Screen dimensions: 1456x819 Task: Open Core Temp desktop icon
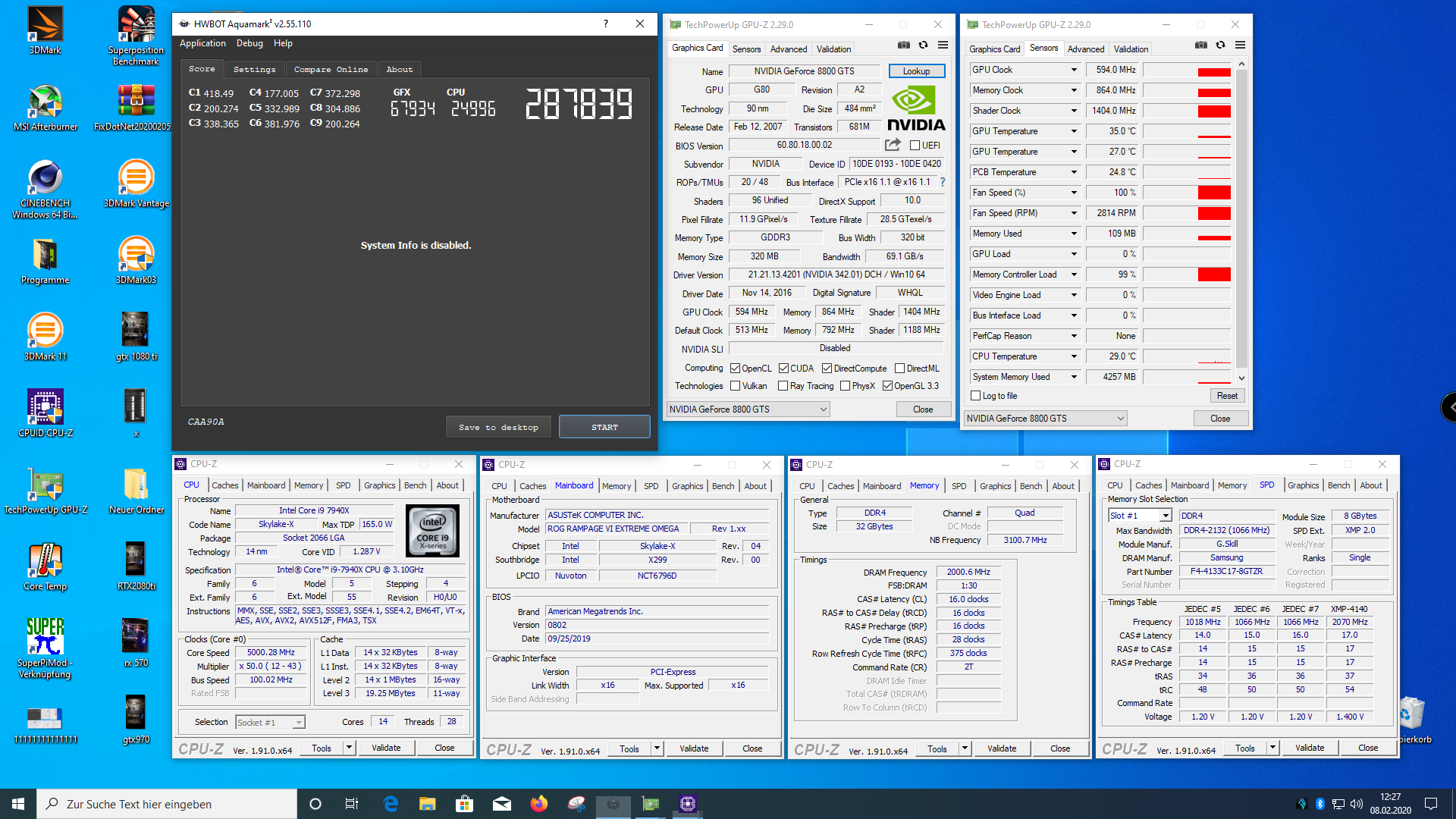pyautogui.click(x=45, y=566)
